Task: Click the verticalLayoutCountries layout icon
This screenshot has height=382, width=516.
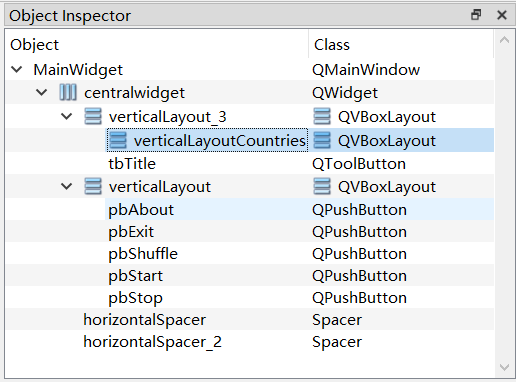Action: [x=118, y=140]
